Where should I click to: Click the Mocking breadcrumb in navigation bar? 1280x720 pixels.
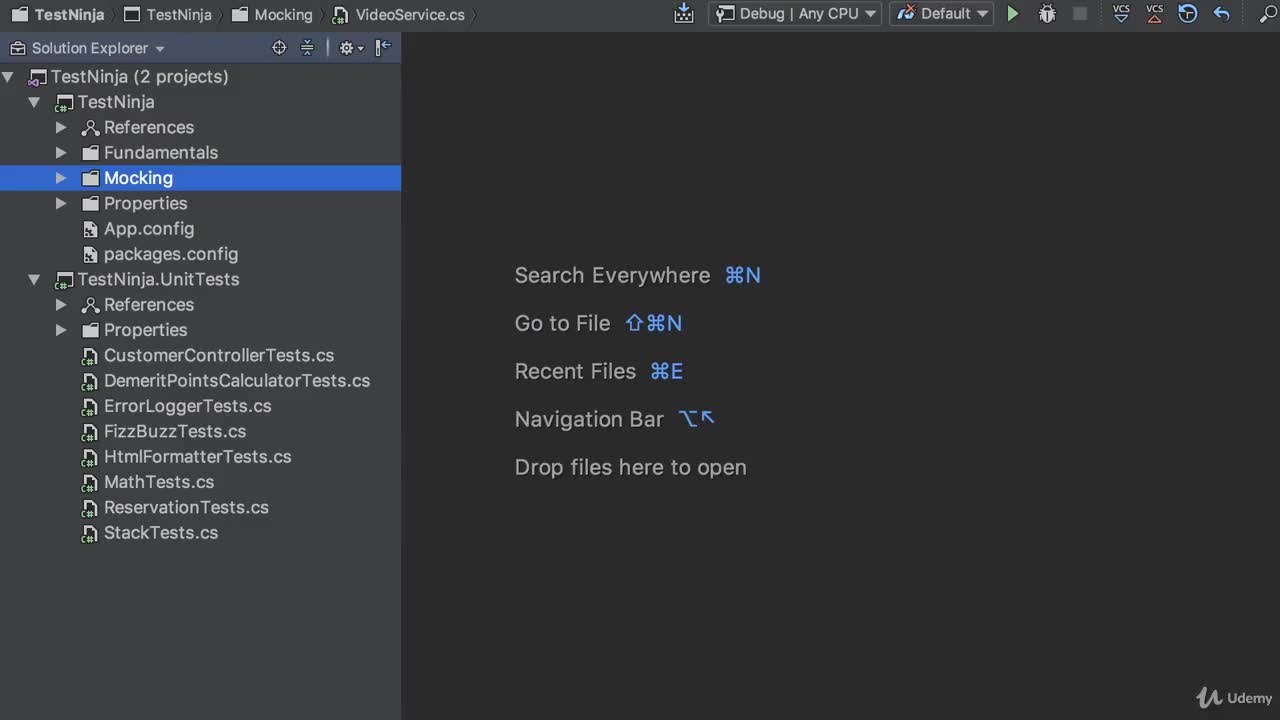272,15
